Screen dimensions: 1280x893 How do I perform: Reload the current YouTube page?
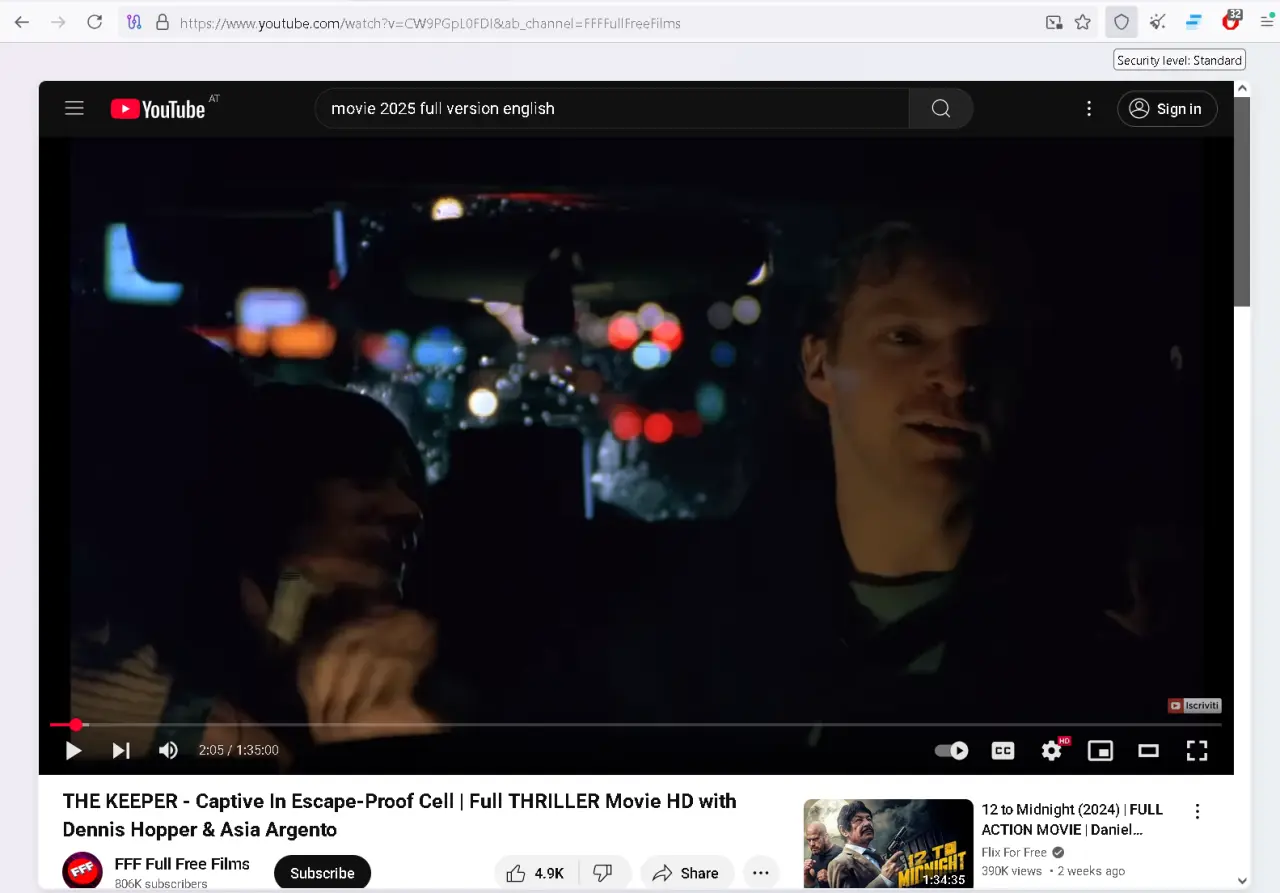[94, 22]
